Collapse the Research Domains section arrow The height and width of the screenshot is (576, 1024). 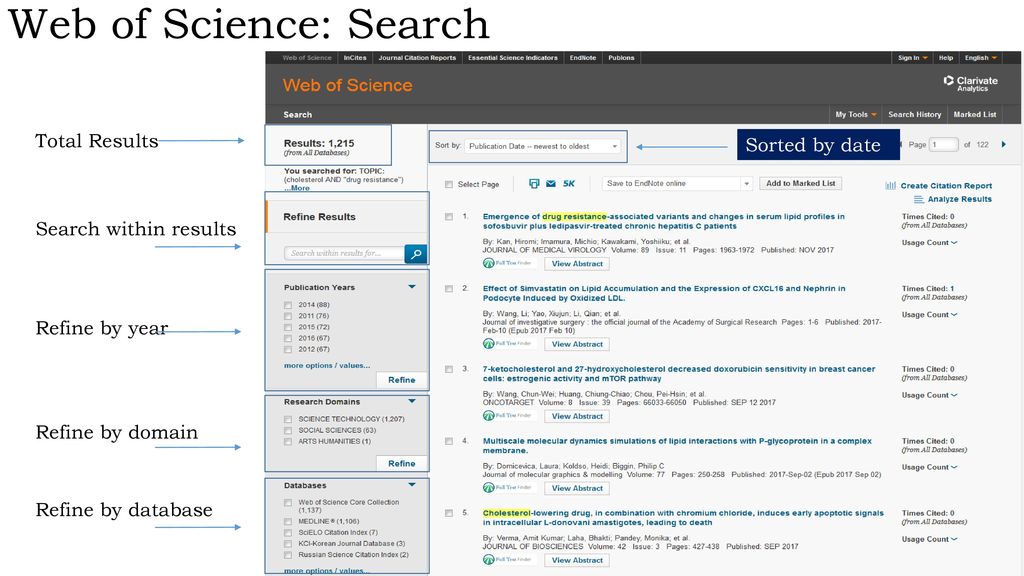tap(412, 401)
